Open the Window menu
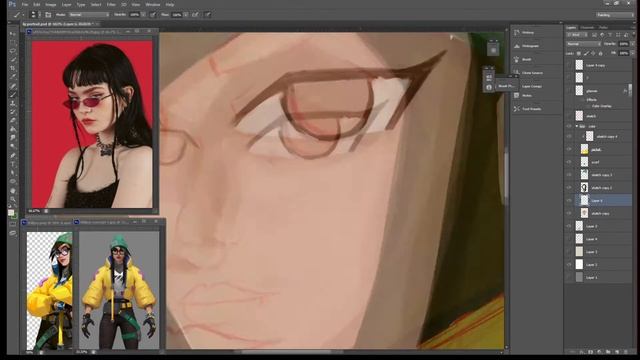The width and height of the screenshot is (640, 360). click(x=153, y=4)
